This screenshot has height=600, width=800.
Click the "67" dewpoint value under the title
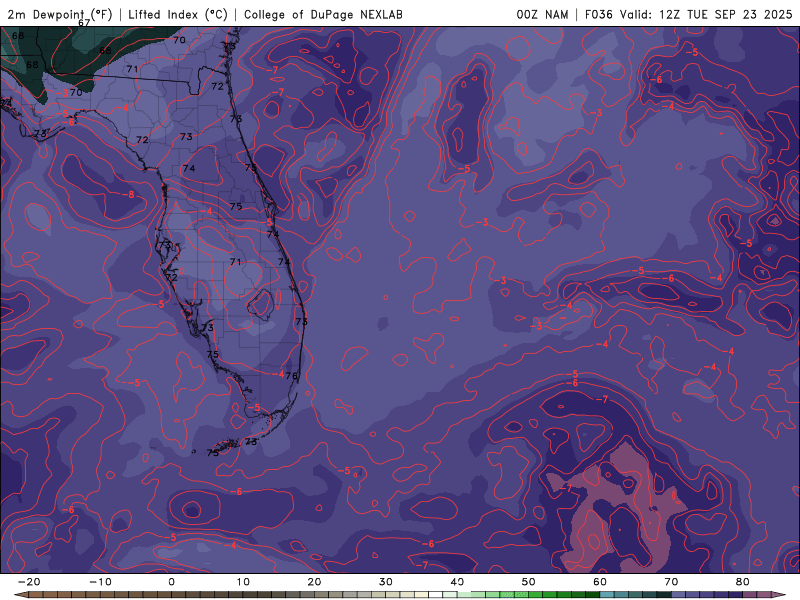[84, 23]
